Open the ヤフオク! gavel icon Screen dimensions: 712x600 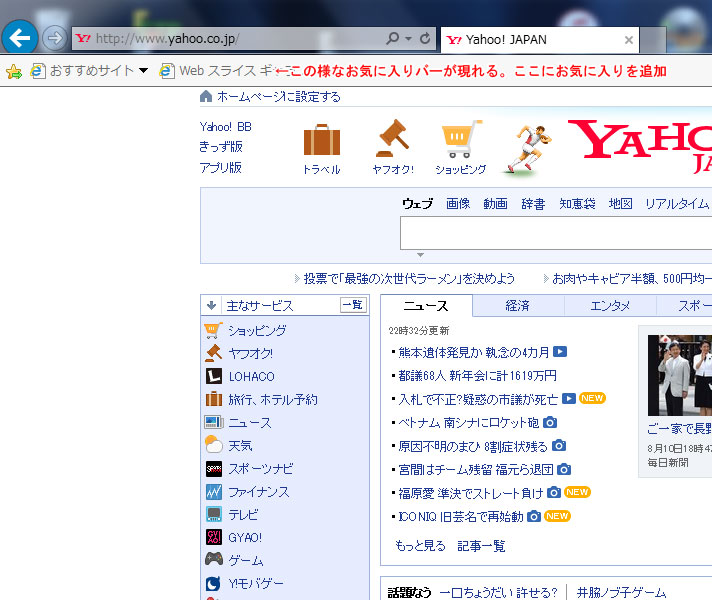point(392,140)
